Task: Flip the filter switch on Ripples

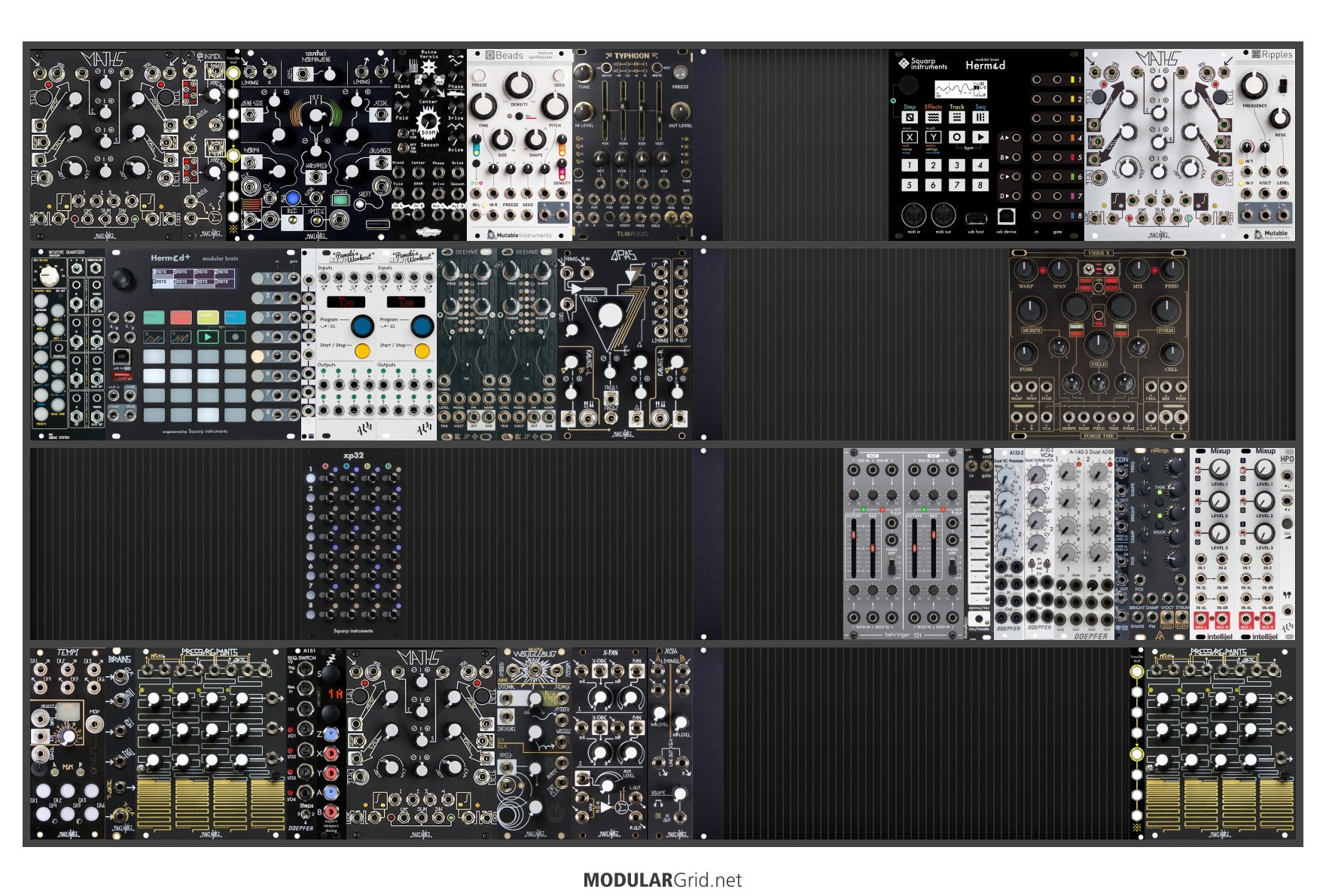Action: click(x=1285, y=84)
